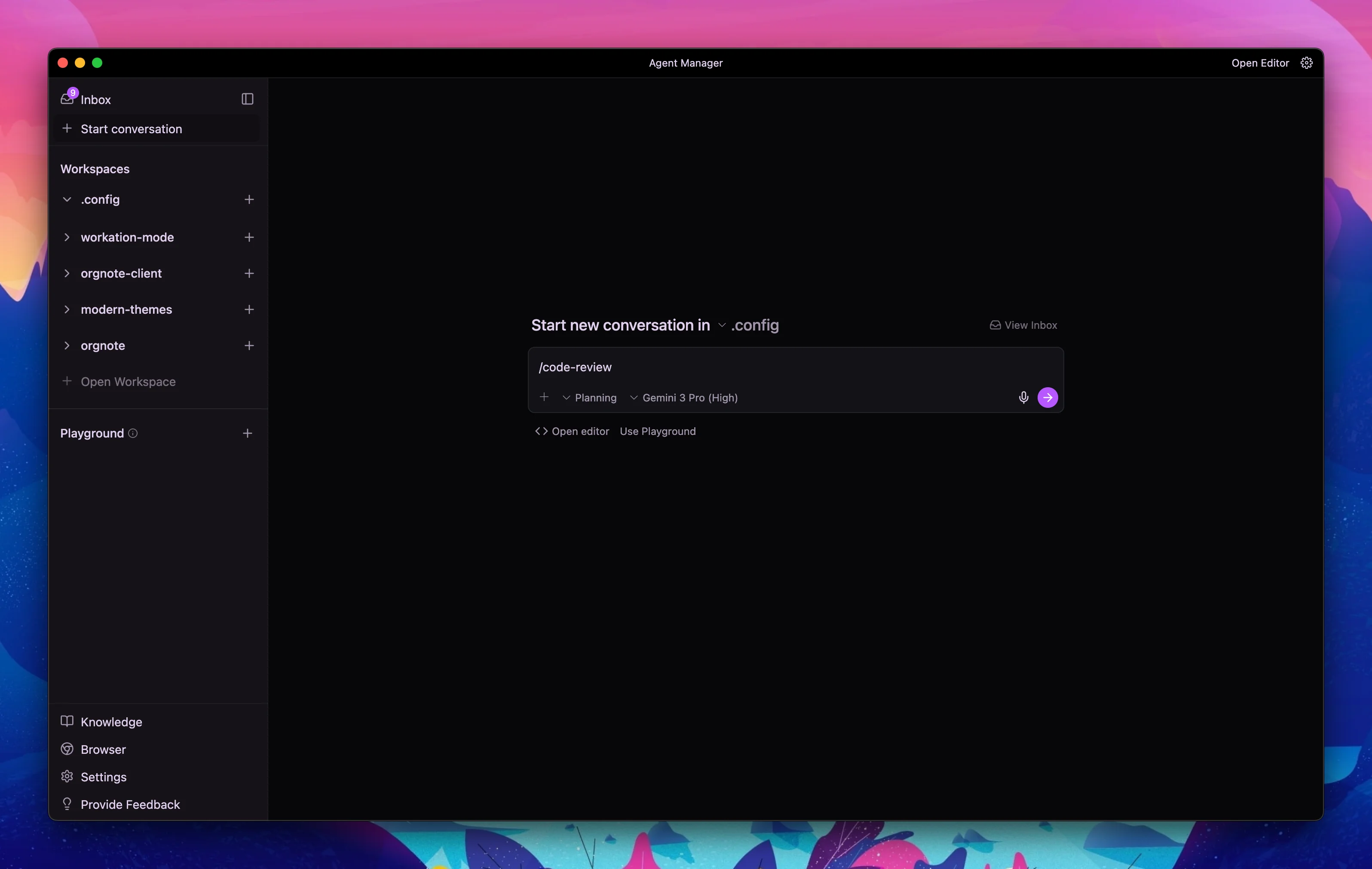
Task: Click the settings gear in title bar
Action: [x=1307, y=63]
